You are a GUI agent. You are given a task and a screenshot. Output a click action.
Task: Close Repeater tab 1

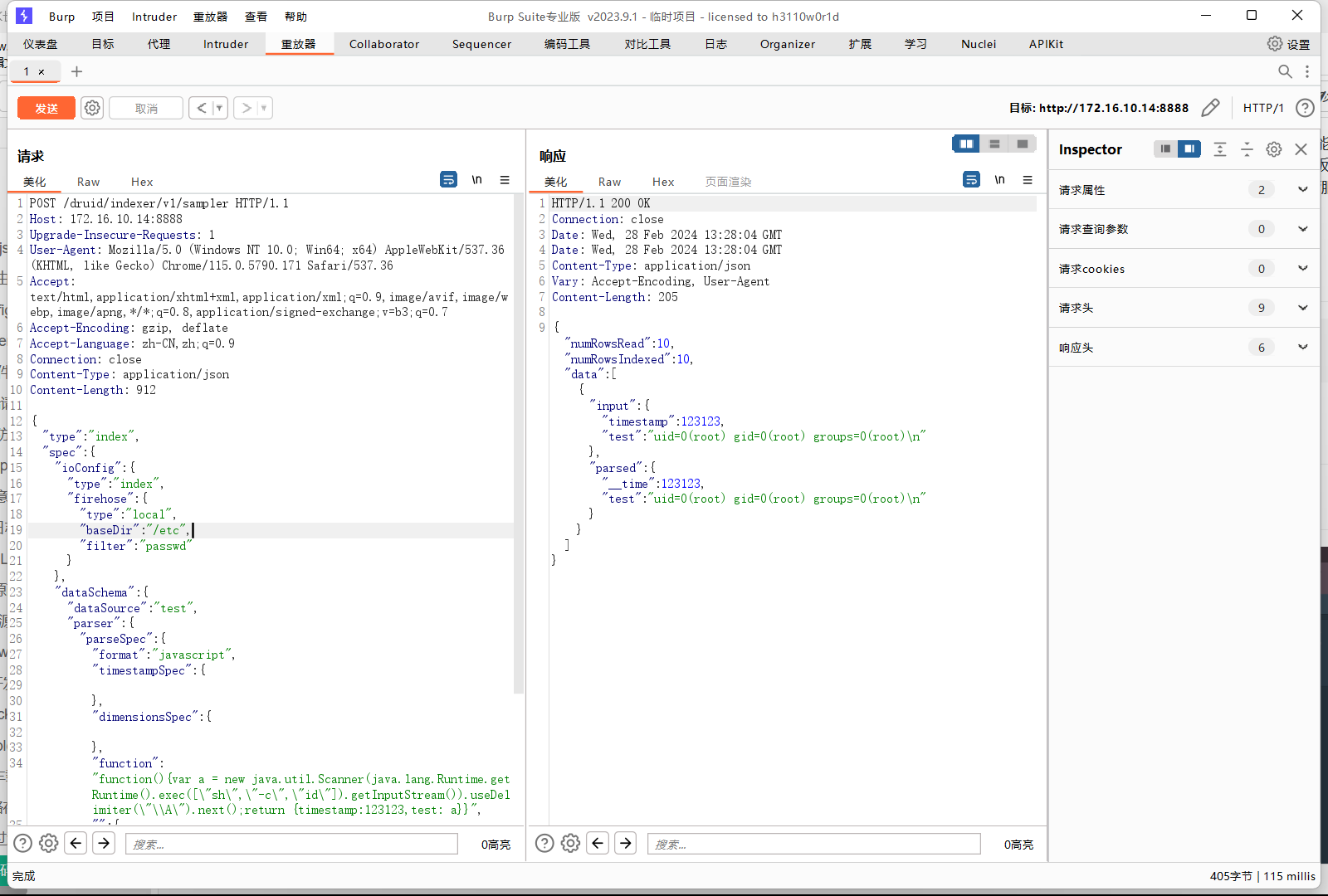pyautogui.click(x=41, y=72)
